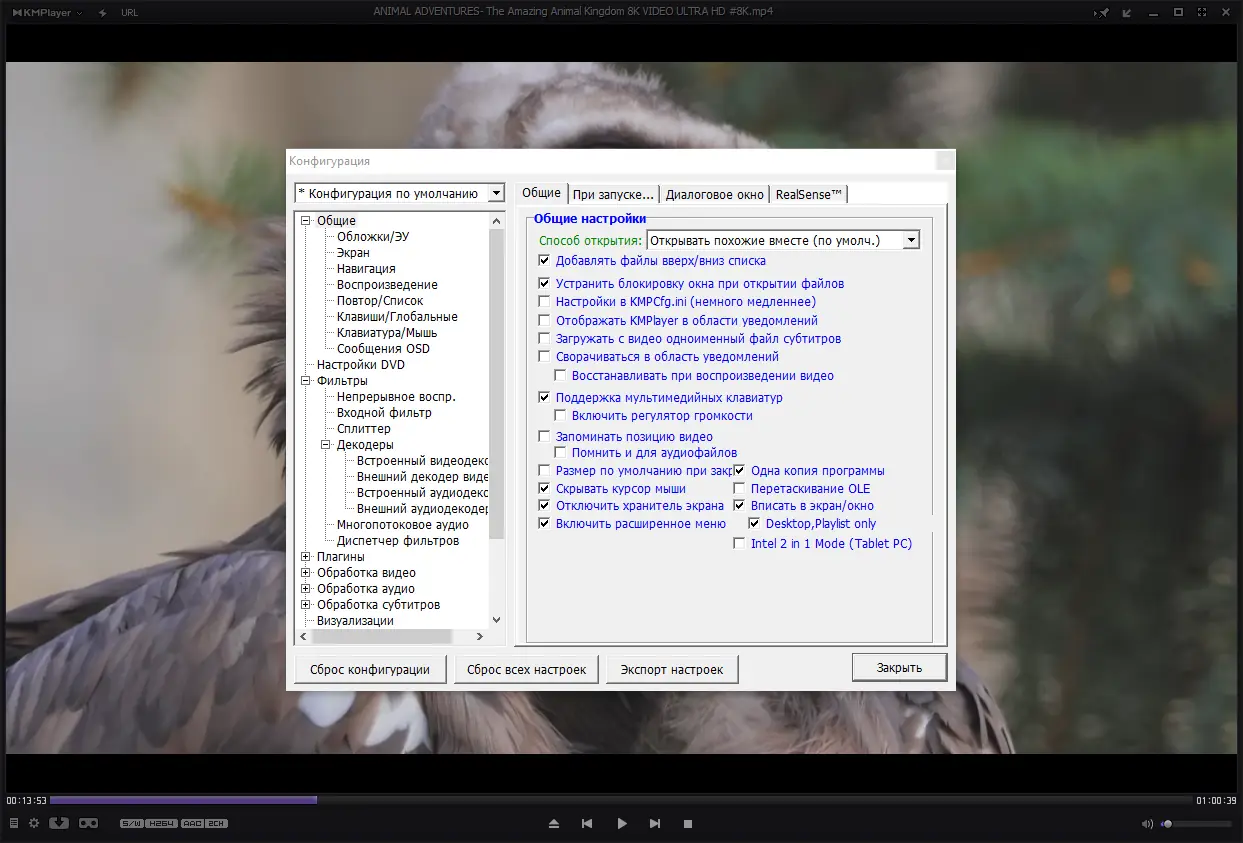Mute audio with the speaker icon
Screen dimensions: 1243x843
coord(1147,823)
